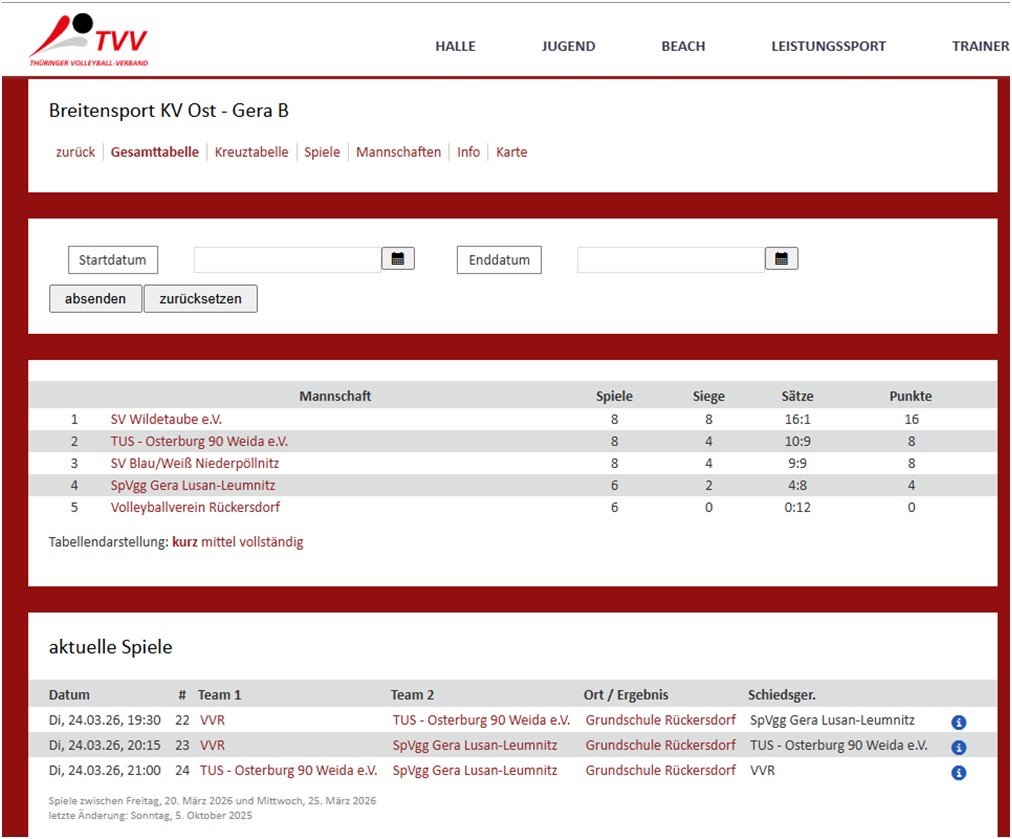
Task: Open the Startdatum calendar picker icon
Action: (398, 259)
